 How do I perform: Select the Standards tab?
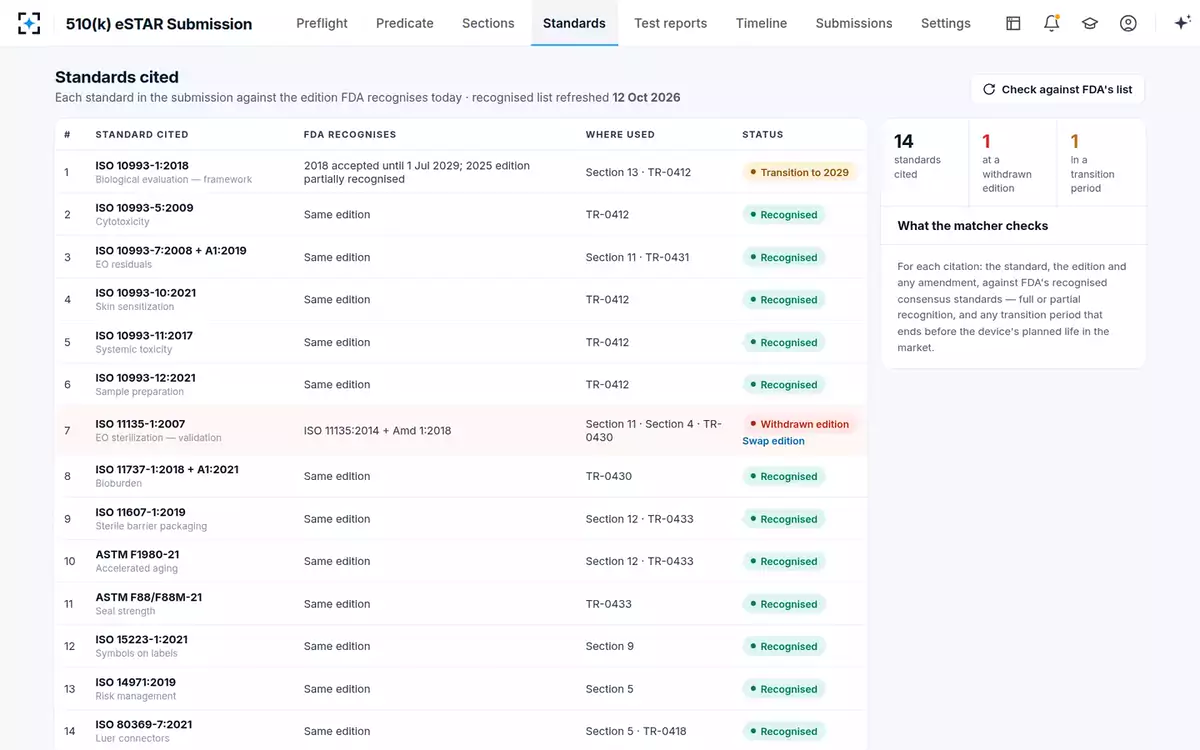tap(574, 23)
